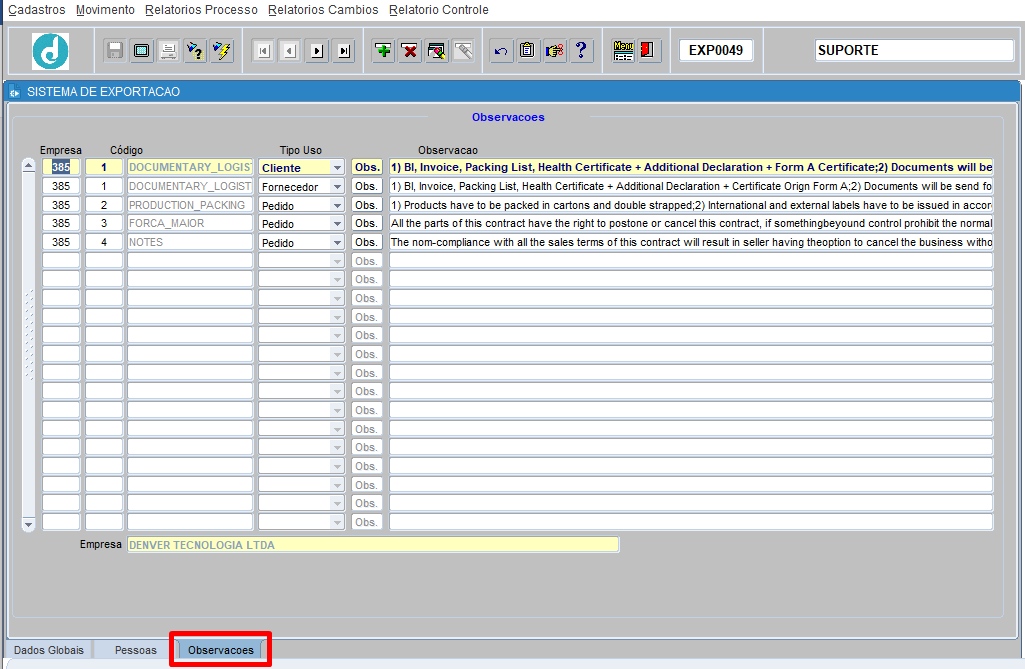Open the Relatorios Cambios menu

(x=323, y=10)
